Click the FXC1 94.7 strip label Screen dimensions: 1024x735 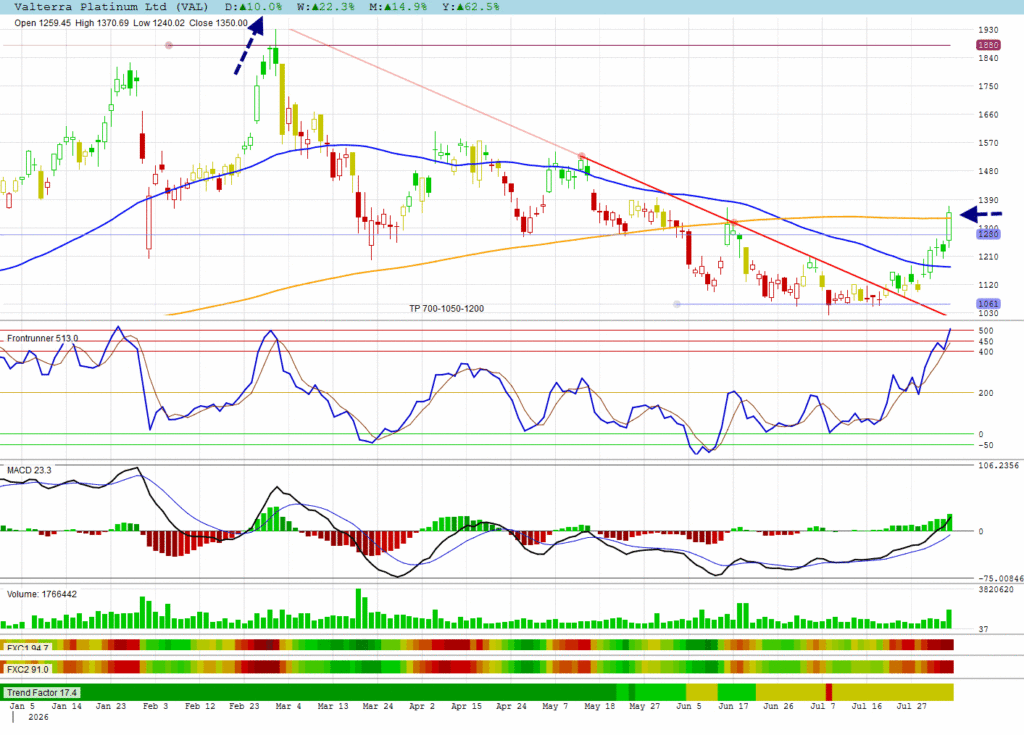pos(27,647)
